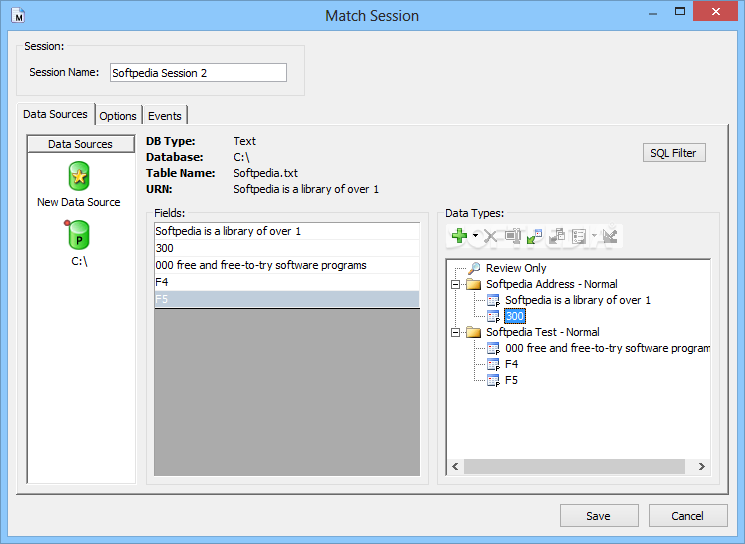Click the field icon next to the highlighted 300
Screen dimensions: 745x544
coord(493,316)
